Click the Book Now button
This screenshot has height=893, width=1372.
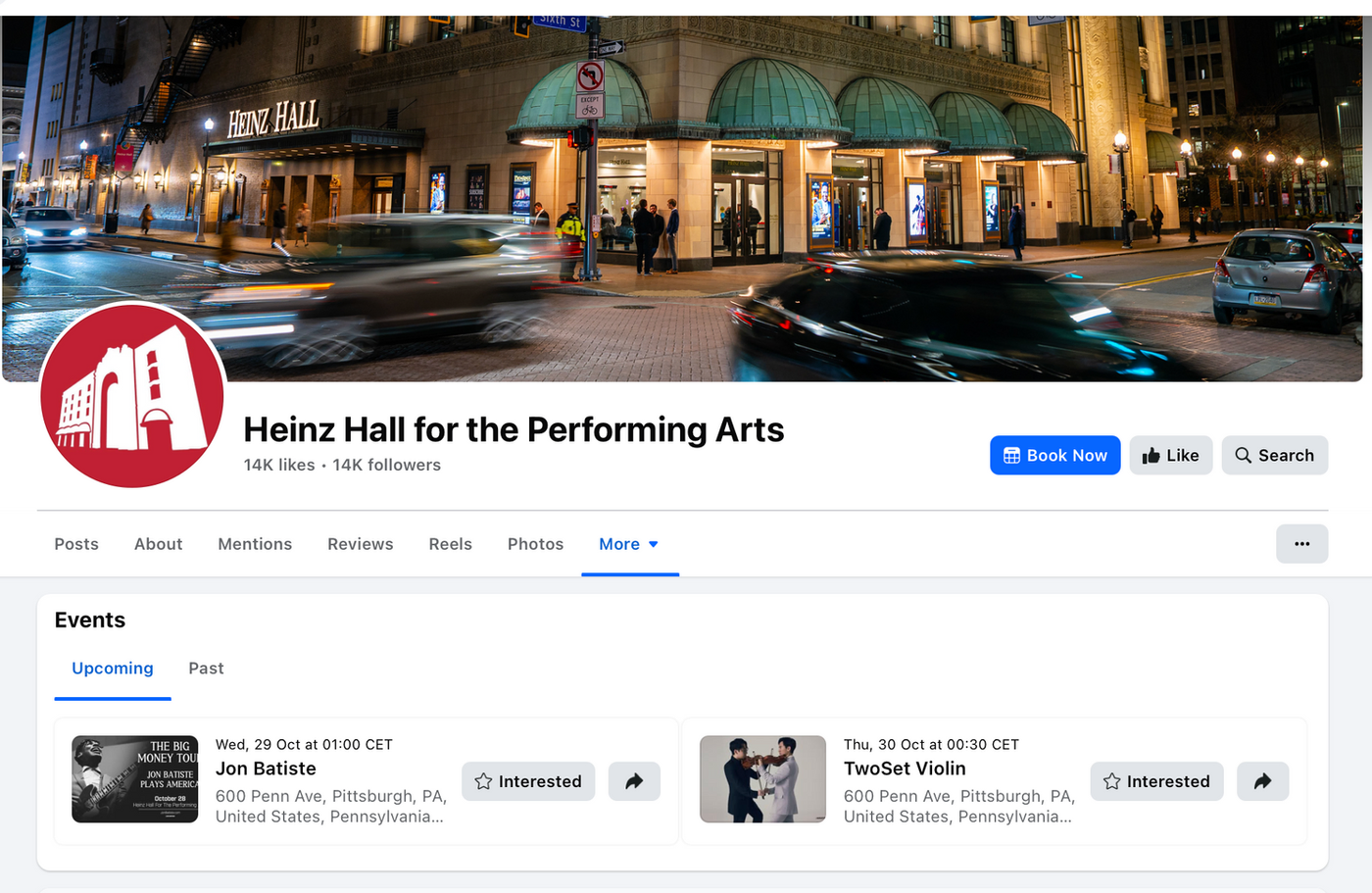click(1054, 455)
